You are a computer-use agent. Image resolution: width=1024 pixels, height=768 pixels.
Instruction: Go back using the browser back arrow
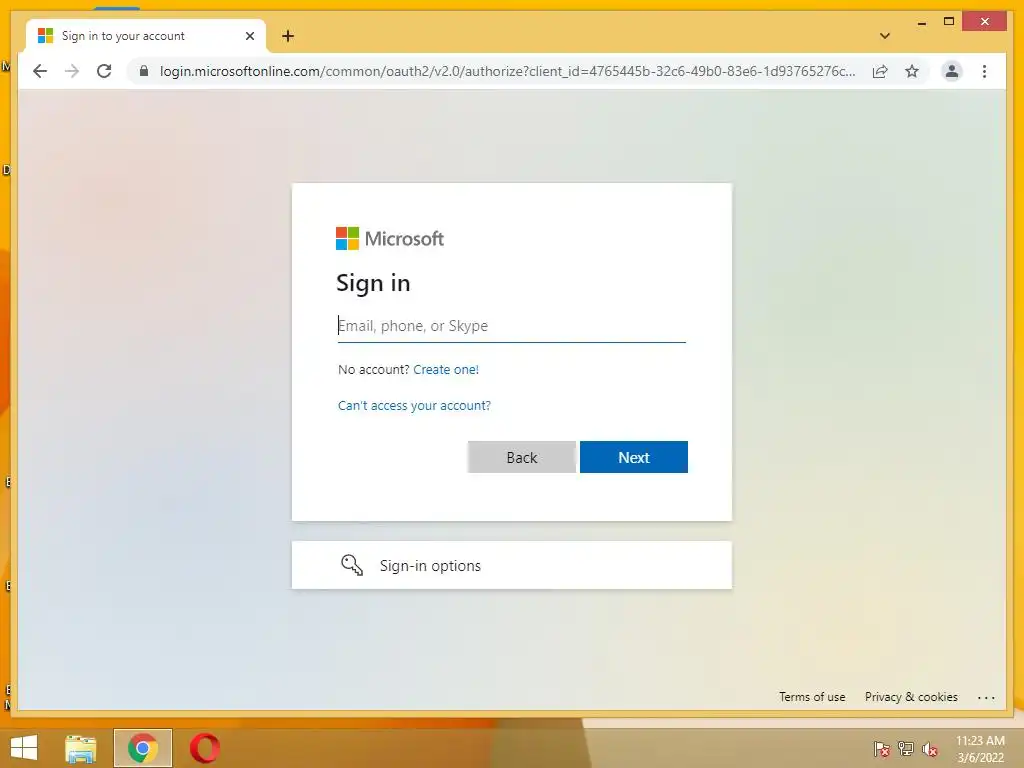[40, 71]
